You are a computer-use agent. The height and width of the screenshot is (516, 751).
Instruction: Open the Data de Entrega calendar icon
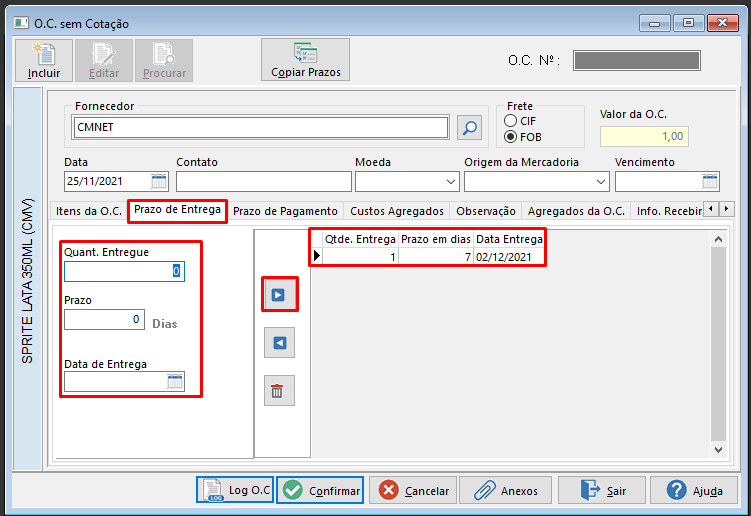tap(175, 382)
